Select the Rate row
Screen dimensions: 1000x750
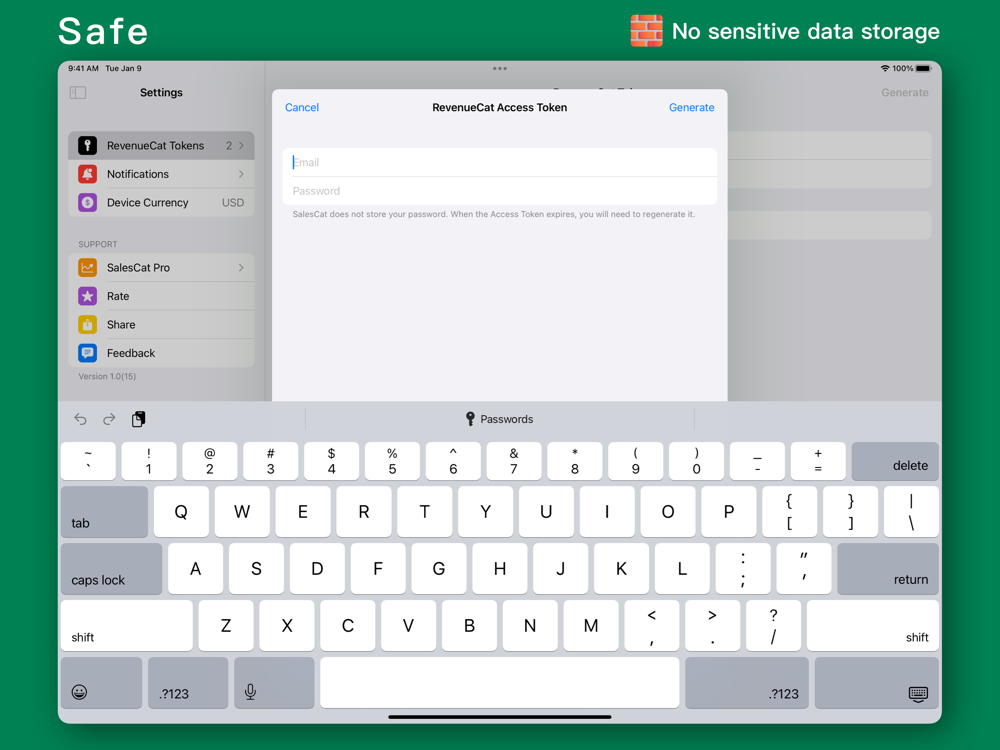tap(161, 296)
